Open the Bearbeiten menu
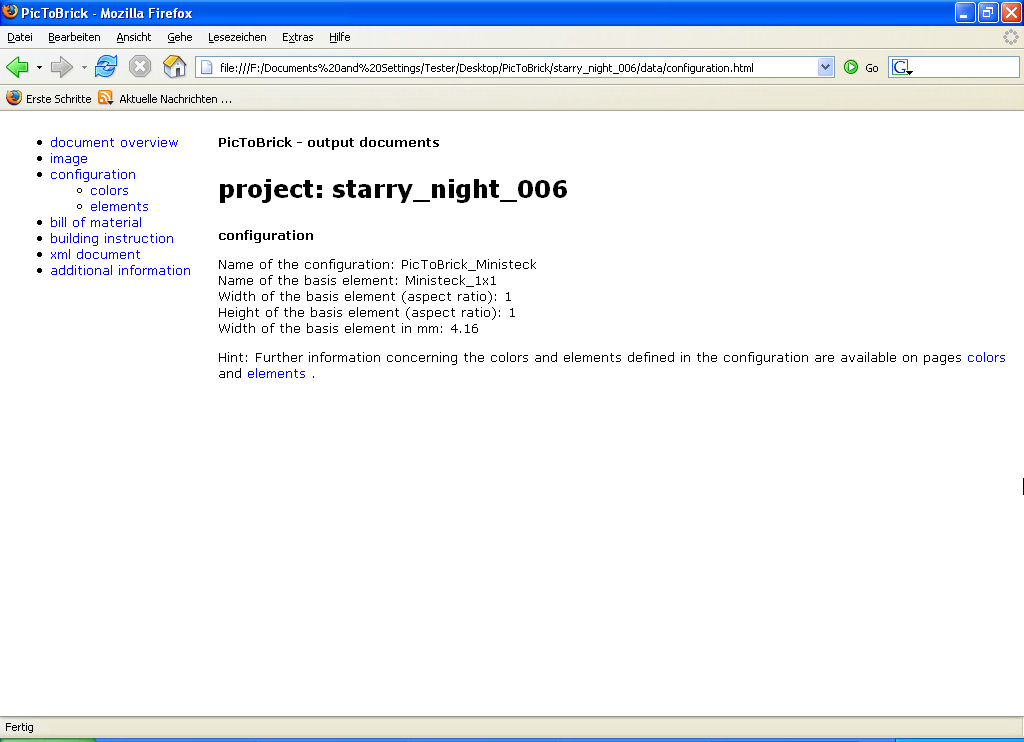 74,37
